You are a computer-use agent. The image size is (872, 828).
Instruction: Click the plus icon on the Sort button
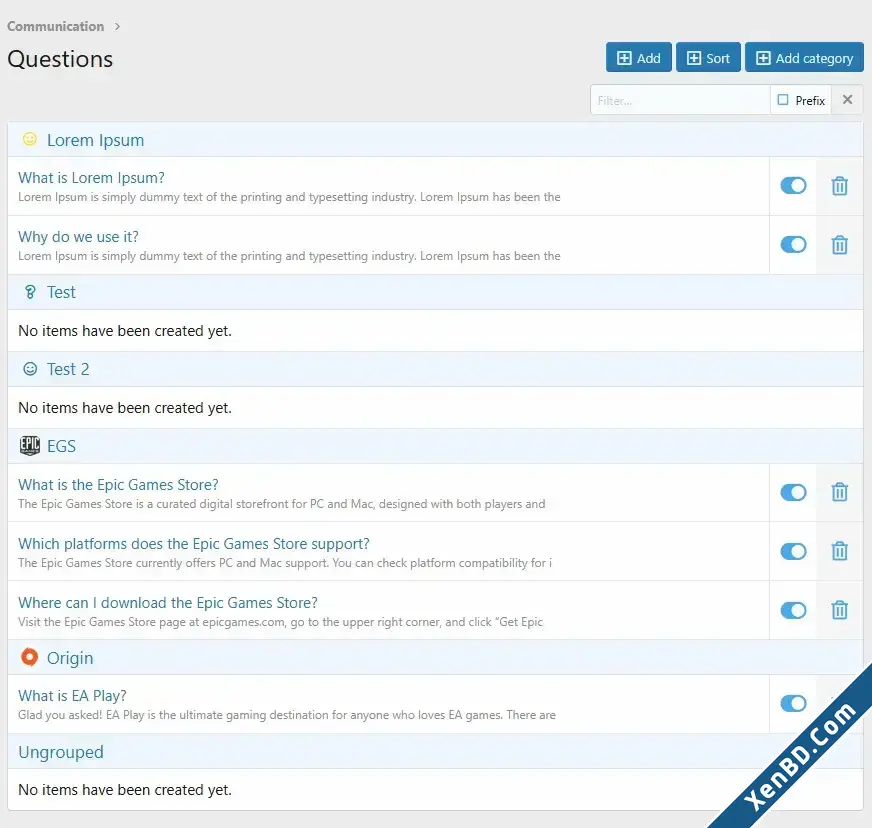694,58
